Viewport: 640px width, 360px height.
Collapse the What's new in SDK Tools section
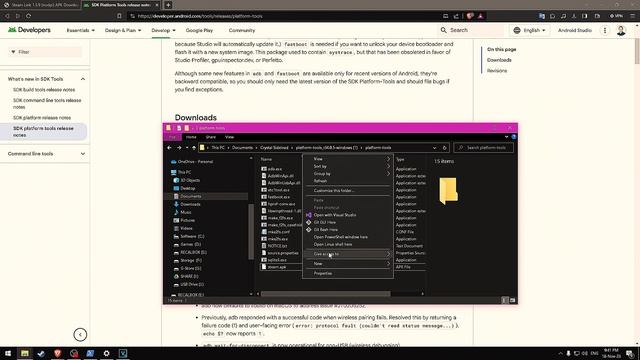pyautogui.click(x=83, y=79)
